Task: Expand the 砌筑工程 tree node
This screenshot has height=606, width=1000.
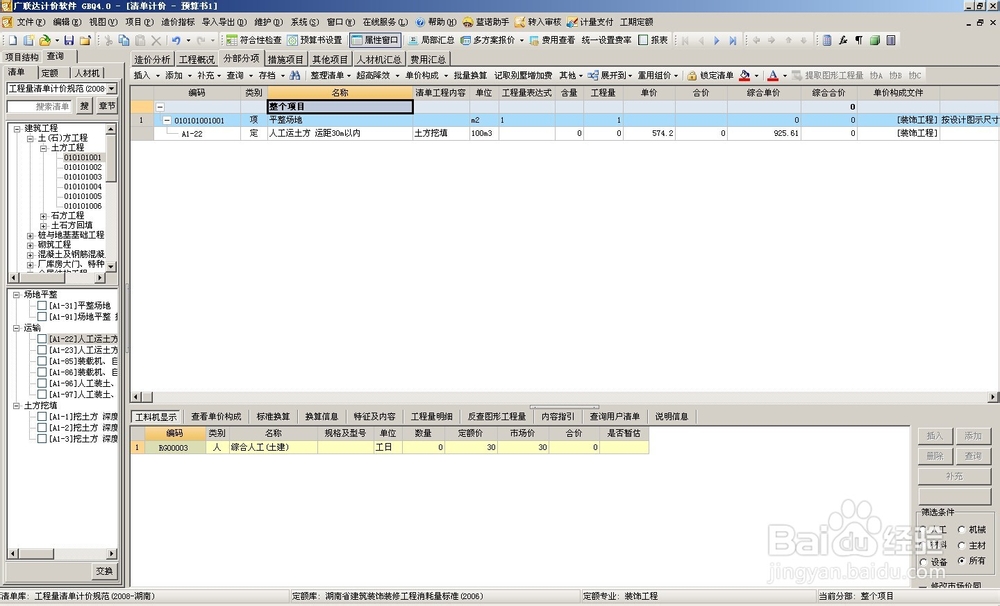Action: [x=30, y=245]
